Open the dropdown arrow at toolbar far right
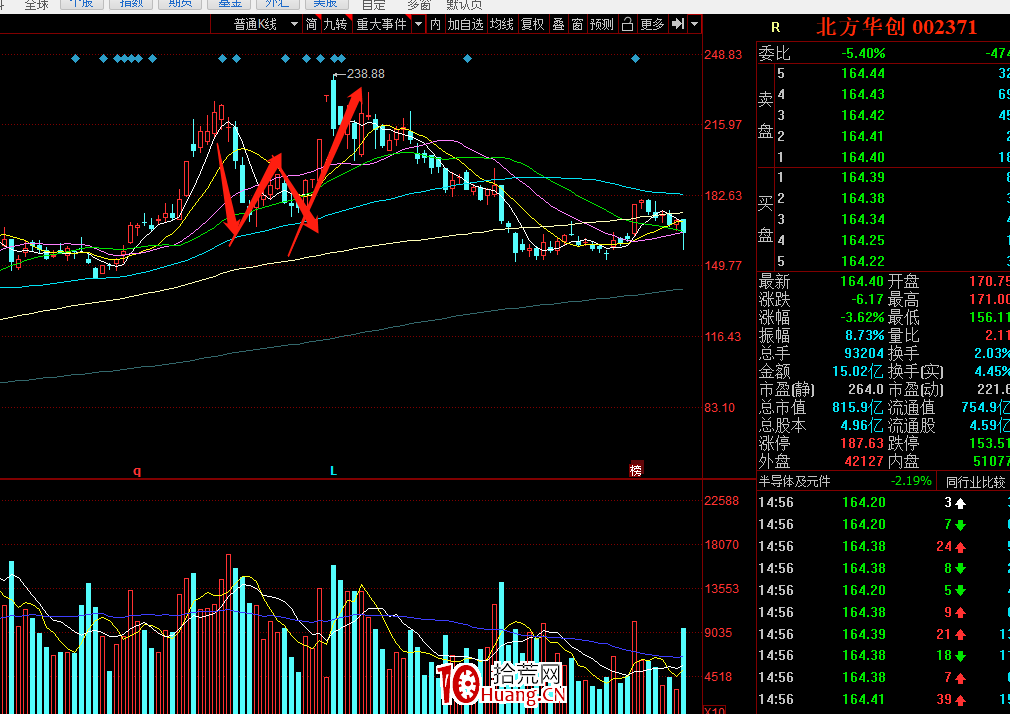The width and height of the screenshot is (1010, 714). pyautogui.click(x=694, y=24)
